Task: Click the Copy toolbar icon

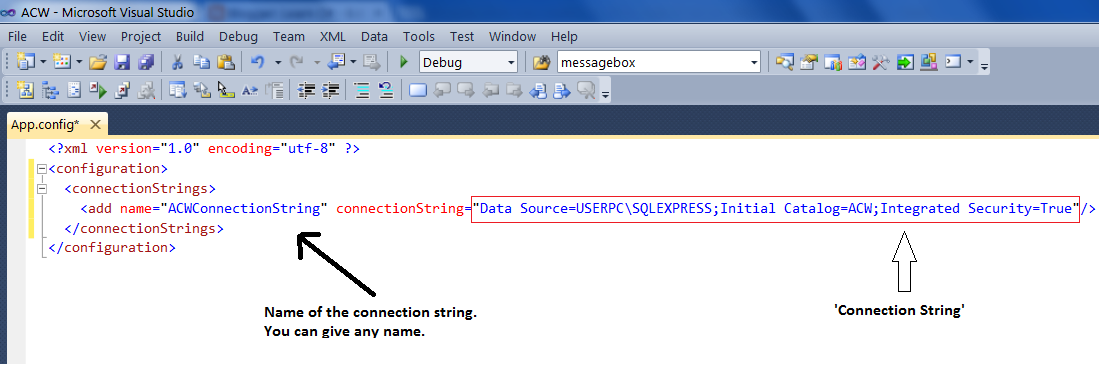Action: (x=201, y=62)
